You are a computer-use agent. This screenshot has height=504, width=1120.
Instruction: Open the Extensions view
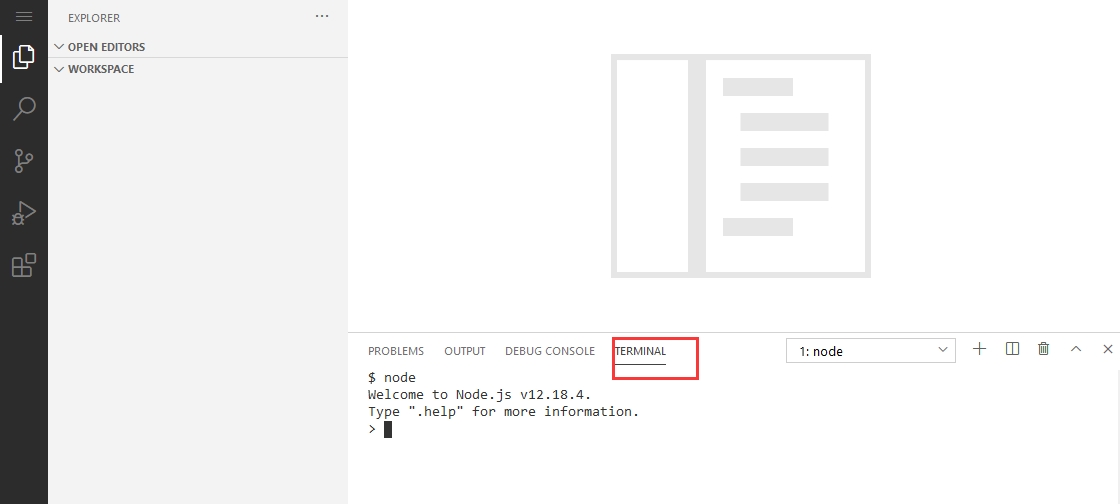click(24, 265)
